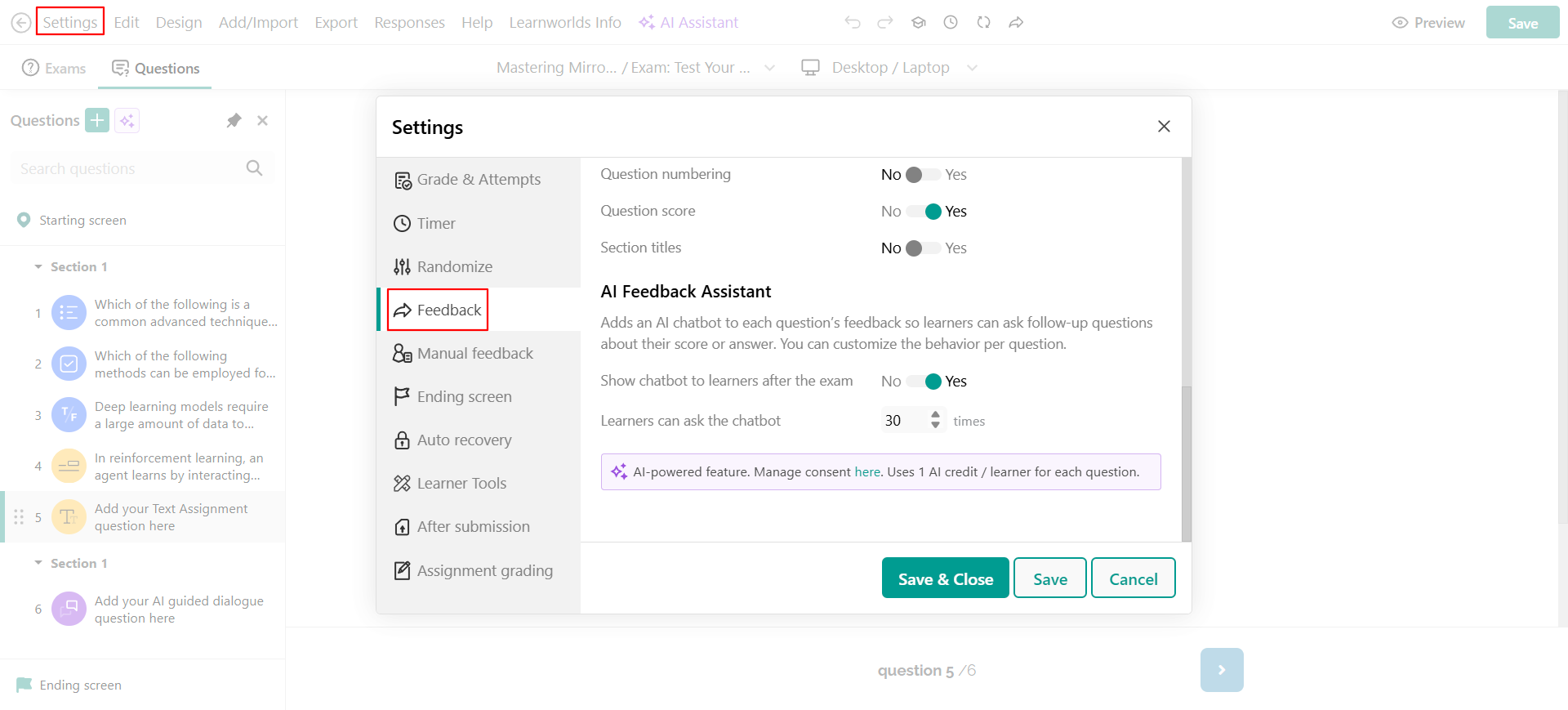Open Randomize settings

point(479,266)
